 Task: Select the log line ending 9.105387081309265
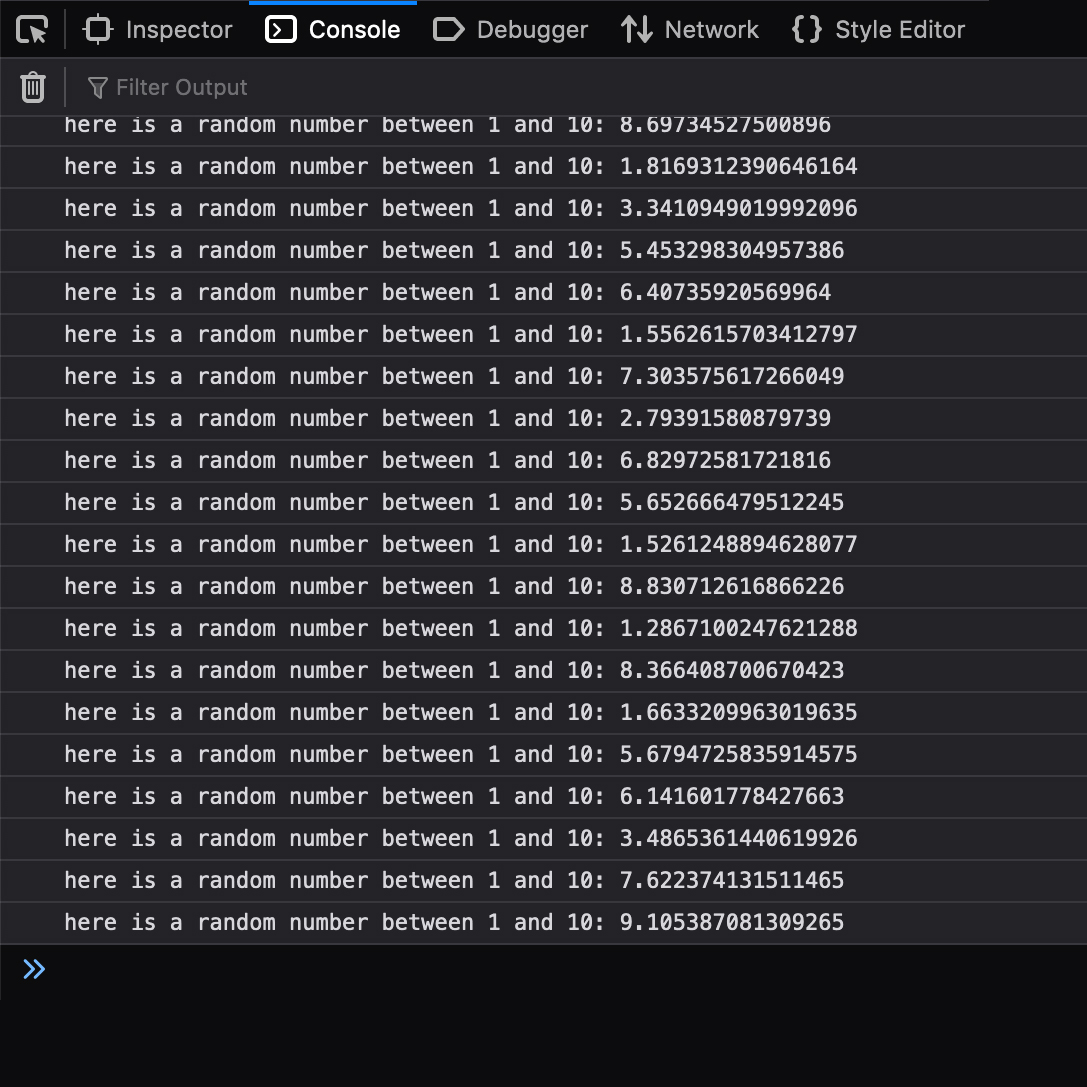click(454, 922)
